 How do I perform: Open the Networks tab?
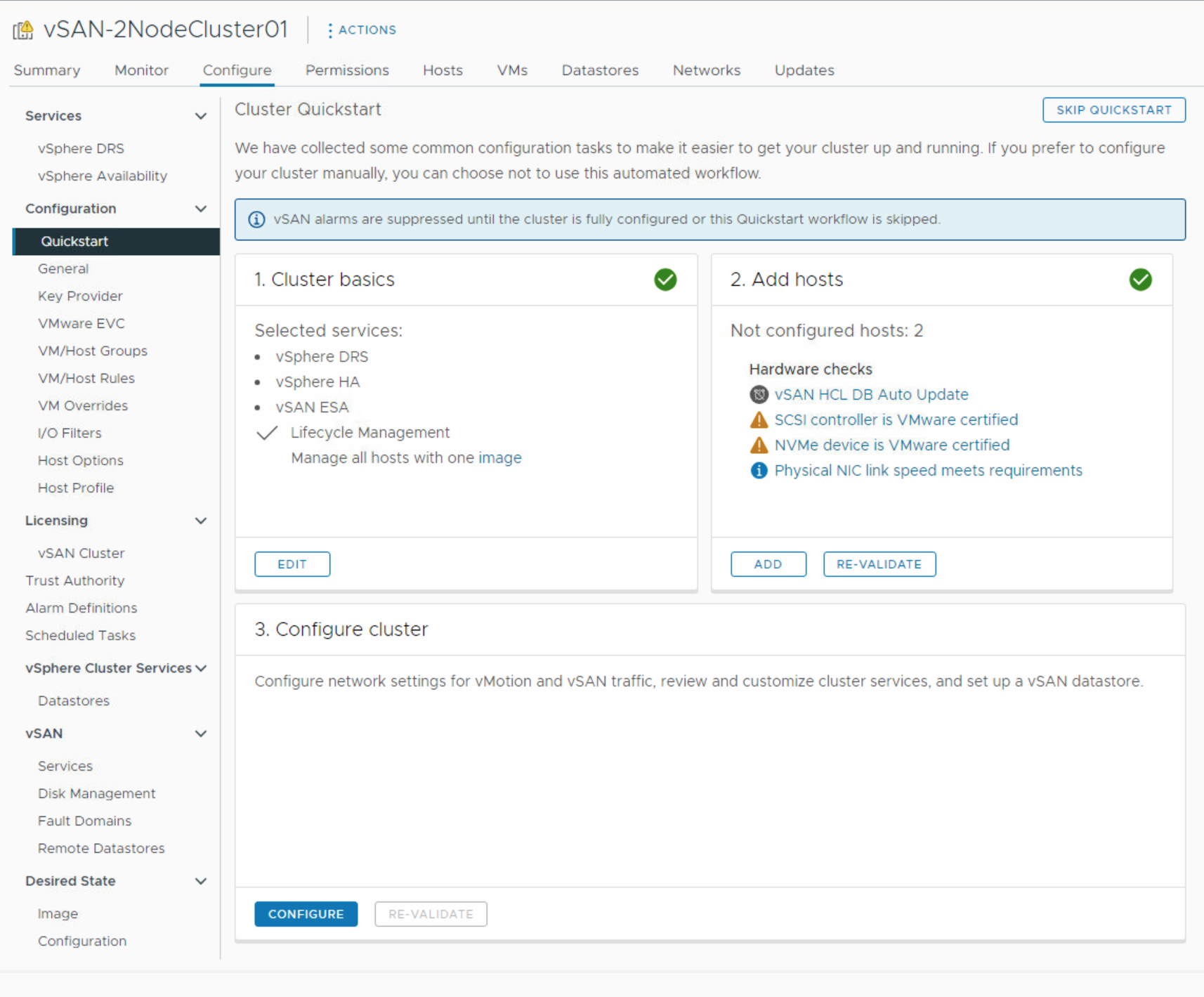[707, 70]
